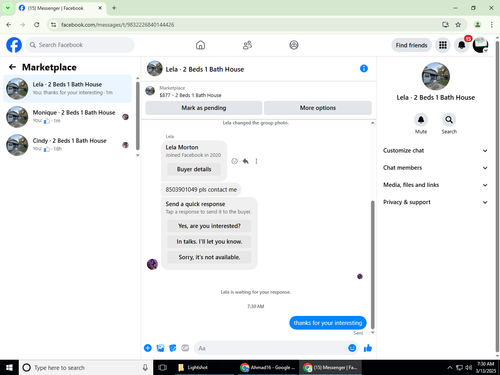
Task: Open the emoji picker in message box
Action: coord(352,348)
